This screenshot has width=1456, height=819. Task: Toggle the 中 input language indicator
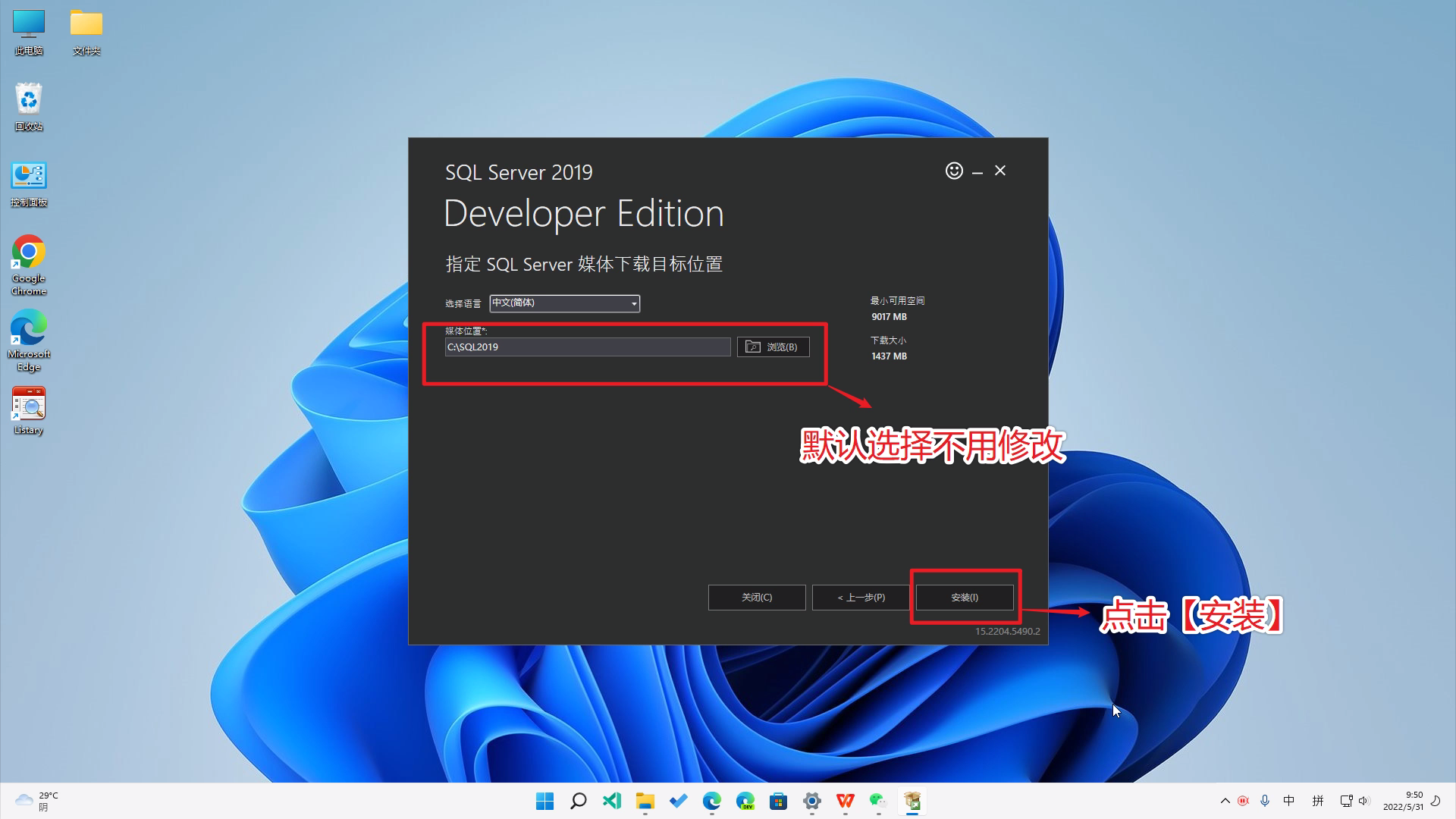pos(1288,801)
